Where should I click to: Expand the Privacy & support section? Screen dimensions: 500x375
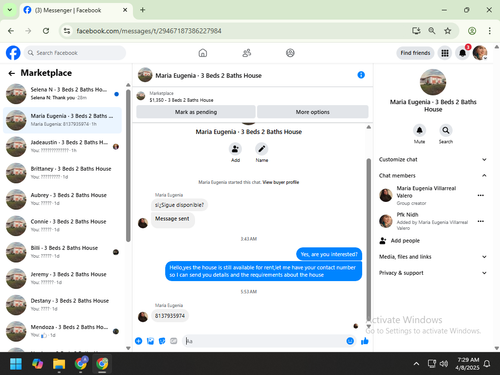(433, 273)
